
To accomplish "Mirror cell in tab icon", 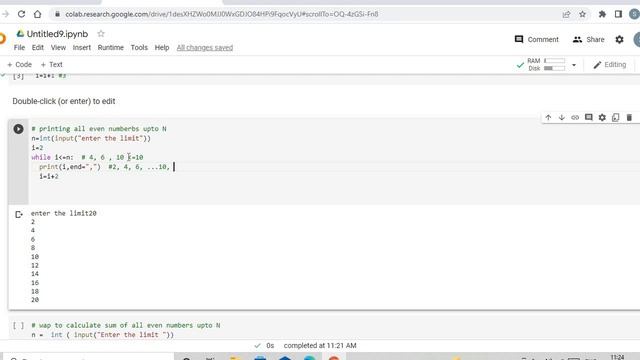I will 616,118.
